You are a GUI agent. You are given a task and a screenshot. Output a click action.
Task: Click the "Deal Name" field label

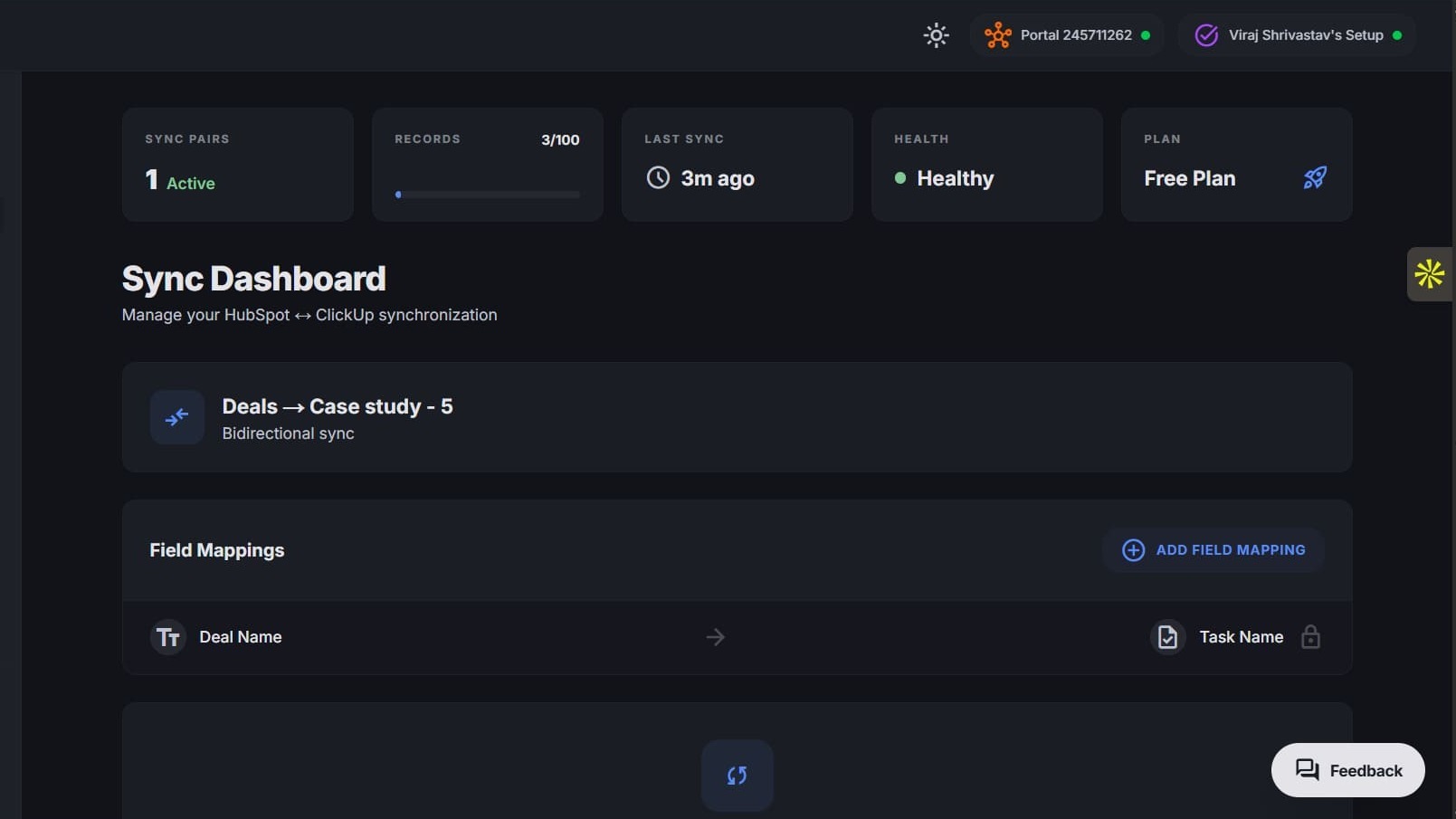pos(241,637)
